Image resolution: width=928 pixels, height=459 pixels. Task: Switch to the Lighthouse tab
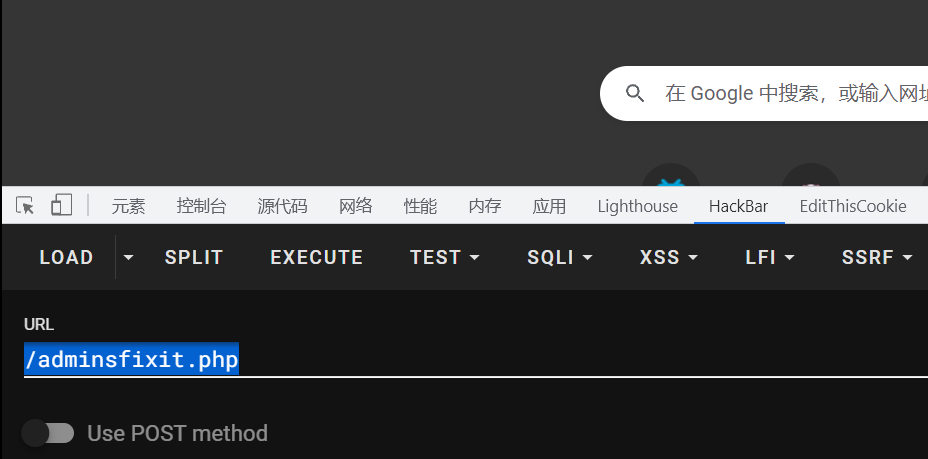(x=637, y=206)
